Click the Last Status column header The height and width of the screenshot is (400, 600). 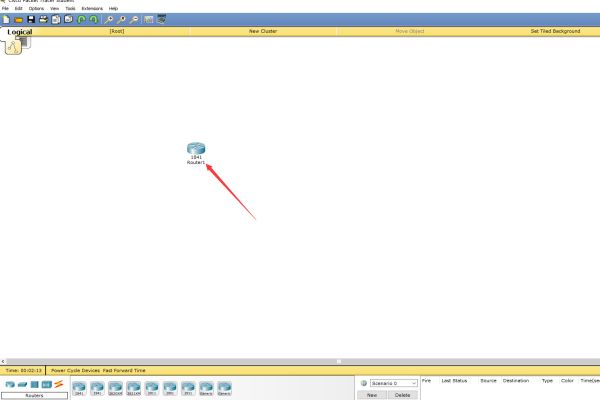pos(454,381)
